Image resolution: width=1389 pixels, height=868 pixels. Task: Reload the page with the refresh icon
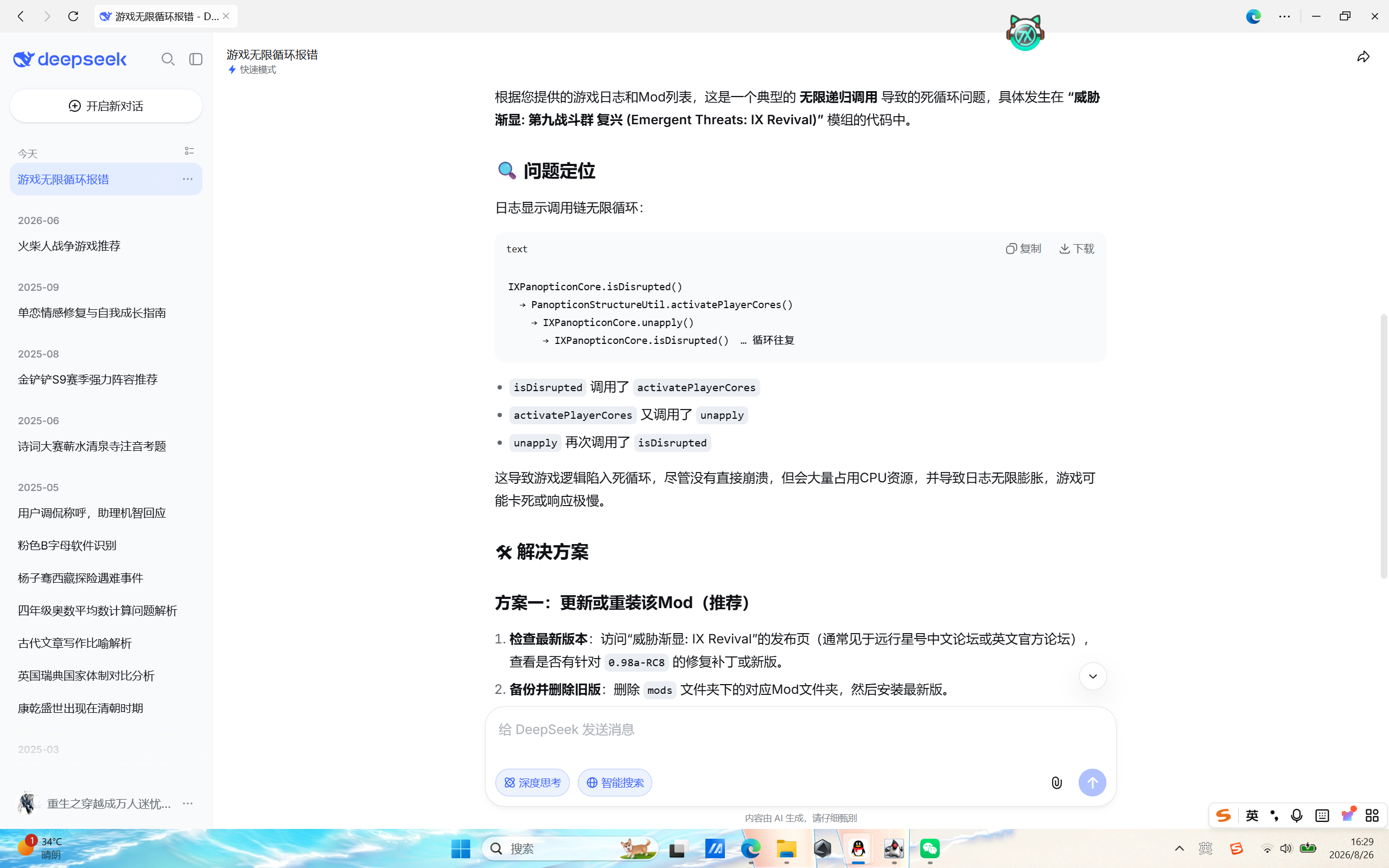click(73, 16)
